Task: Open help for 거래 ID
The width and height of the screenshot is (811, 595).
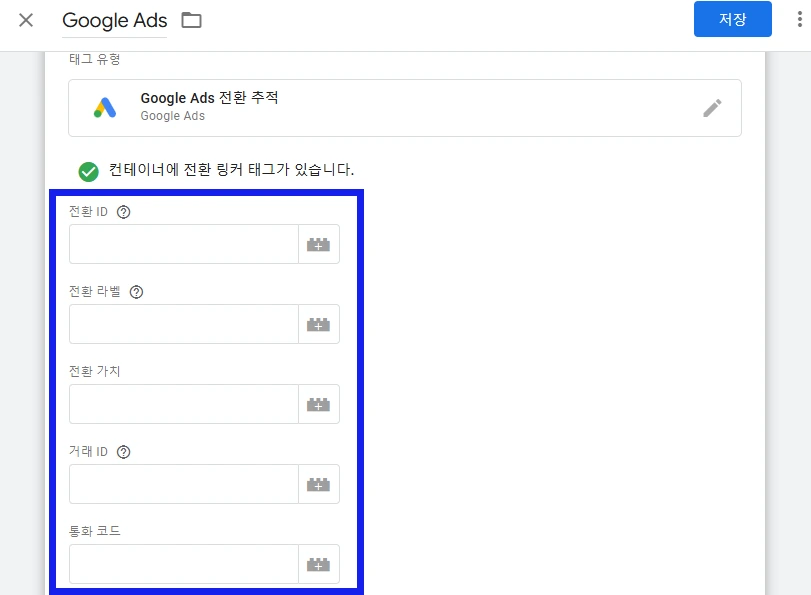Action: point(124,452)
